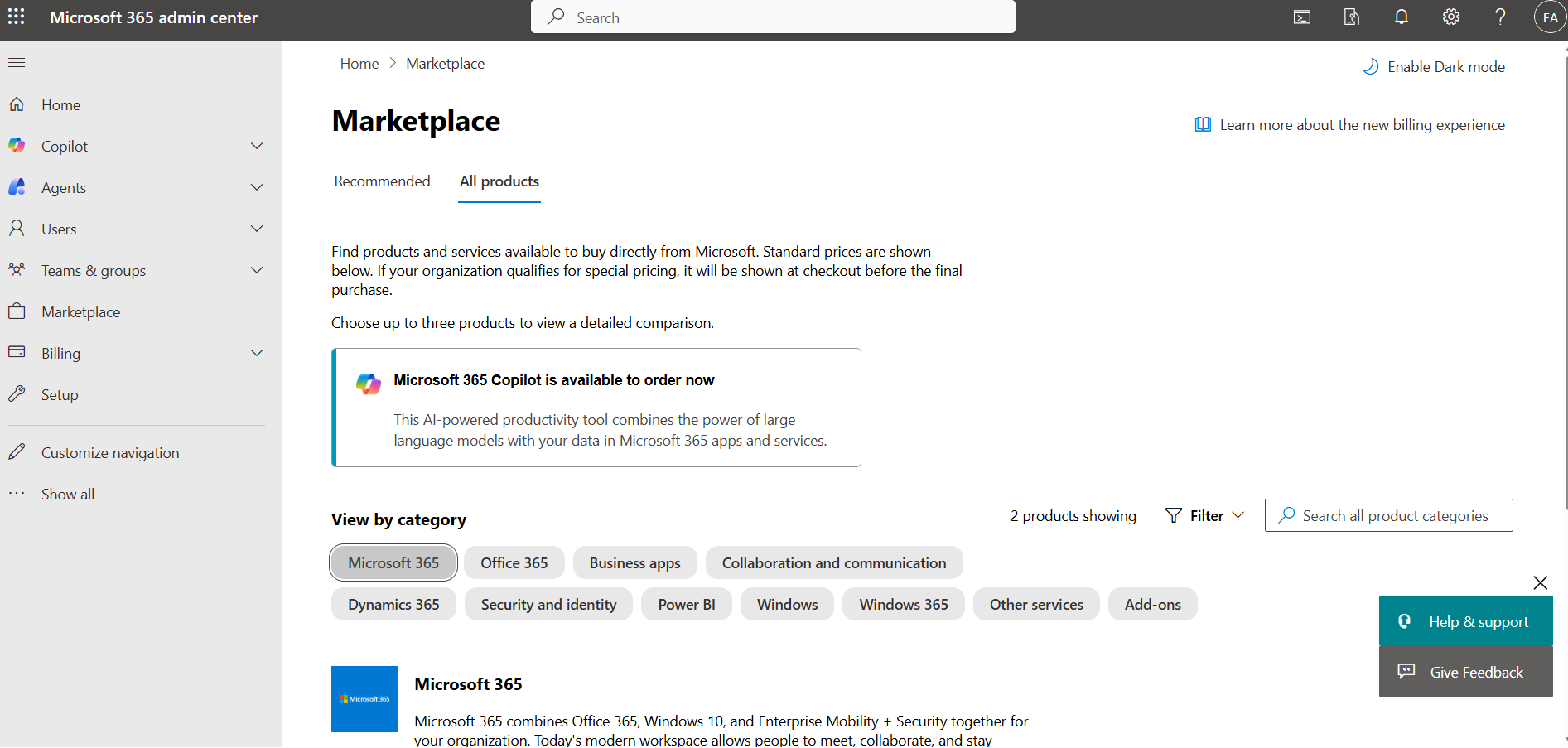Viewport: 1568px width, 748px height.
Task: Open Help question mark icon
Action: 1500,17
